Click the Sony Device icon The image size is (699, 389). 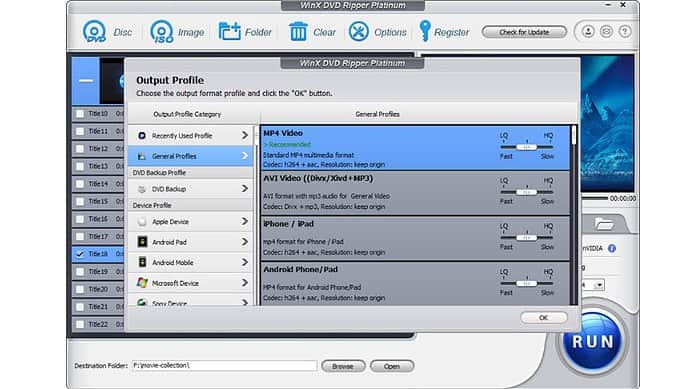click(x=142, y=302)
